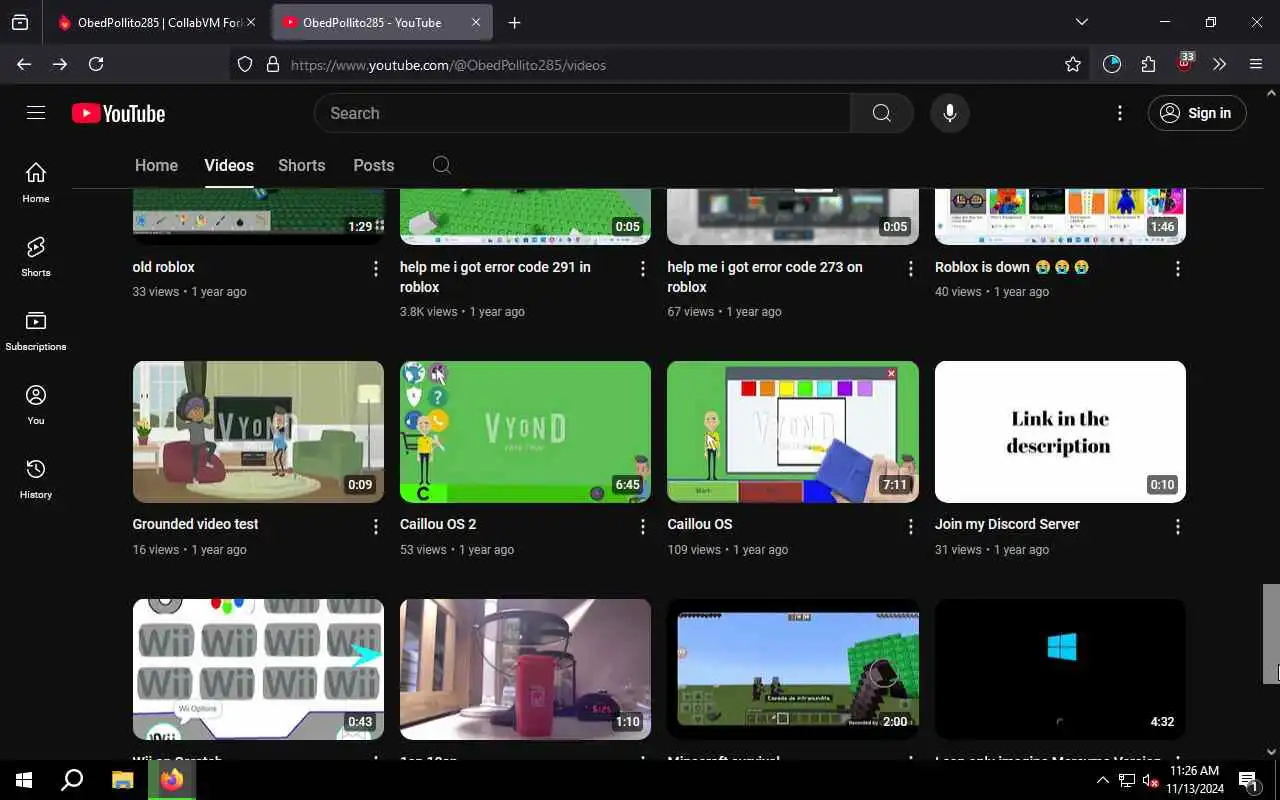Play the Windows logo 4:32 thumbnail
This screenshot has width=1280, height=800.
(1060, 669)
